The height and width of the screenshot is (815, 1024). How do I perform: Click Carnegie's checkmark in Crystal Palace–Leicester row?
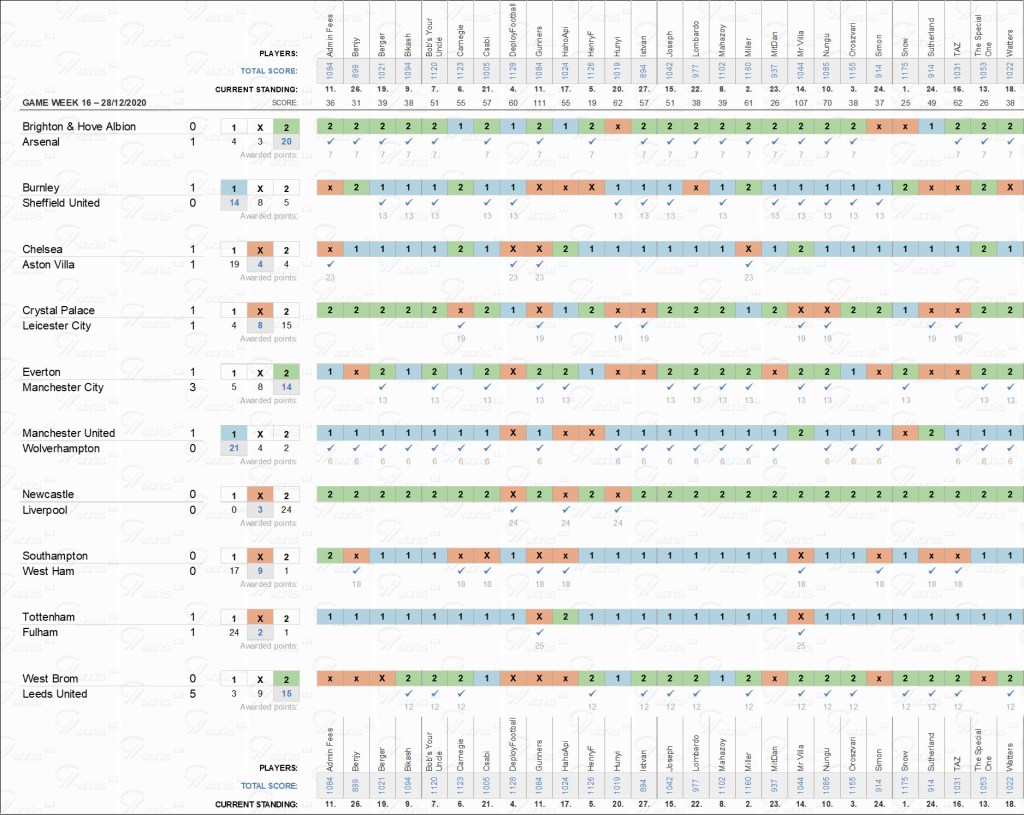click(461, 325)
